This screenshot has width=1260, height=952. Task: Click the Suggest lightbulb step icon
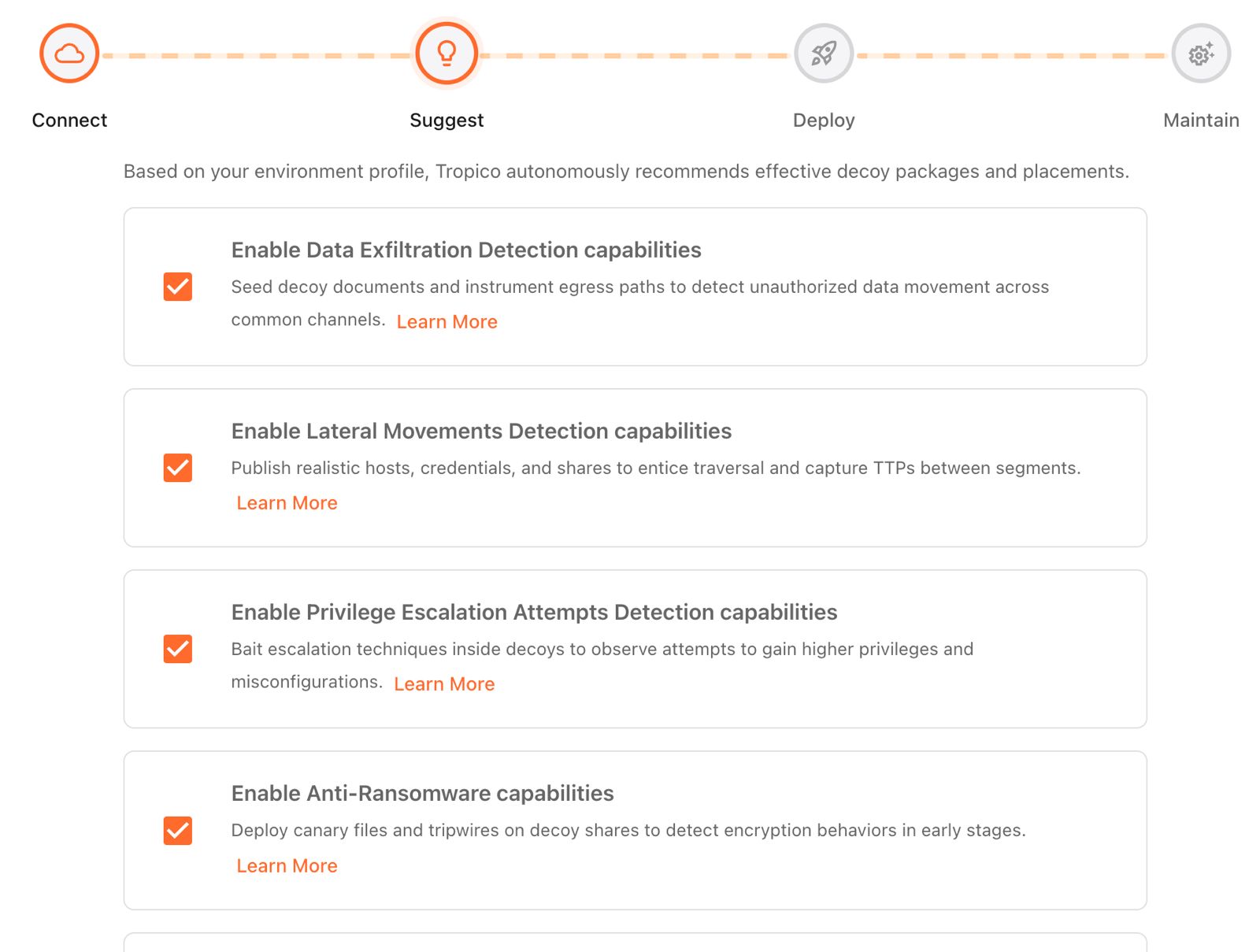coord(447,54)
